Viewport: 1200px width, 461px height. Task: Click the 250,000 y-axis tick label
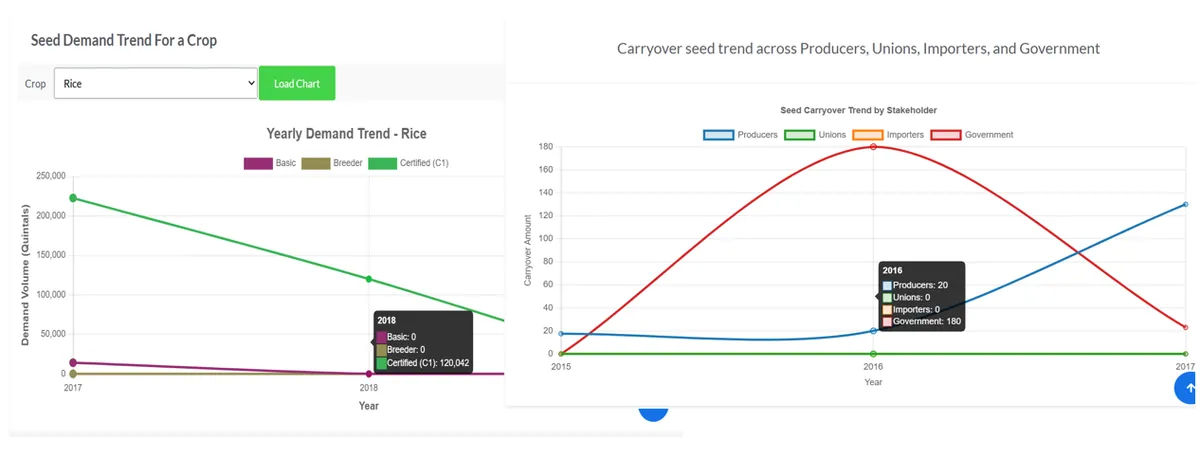[49, 176]
